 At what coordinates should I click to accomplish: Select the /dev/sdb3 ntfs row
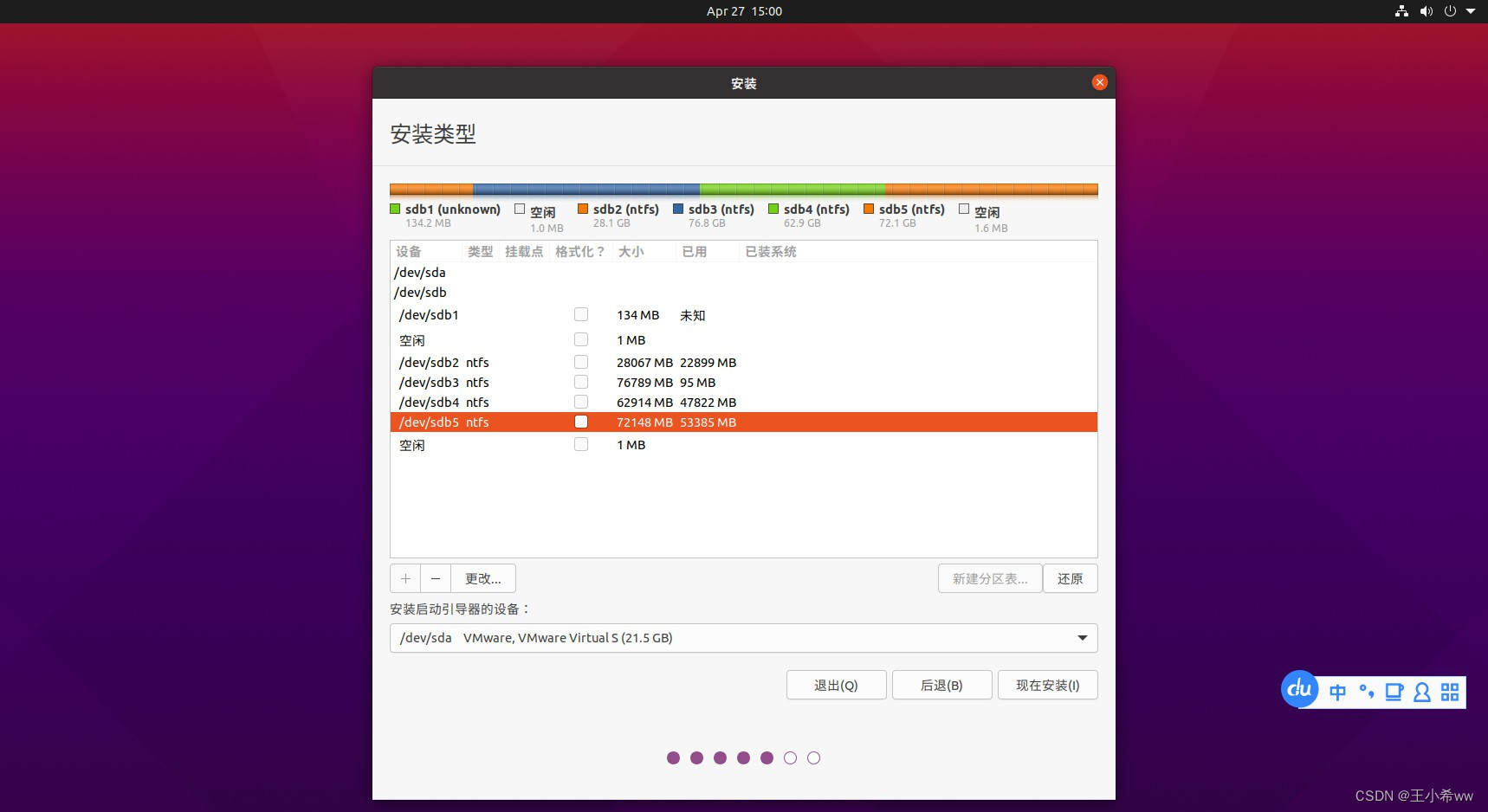[743, 382]
